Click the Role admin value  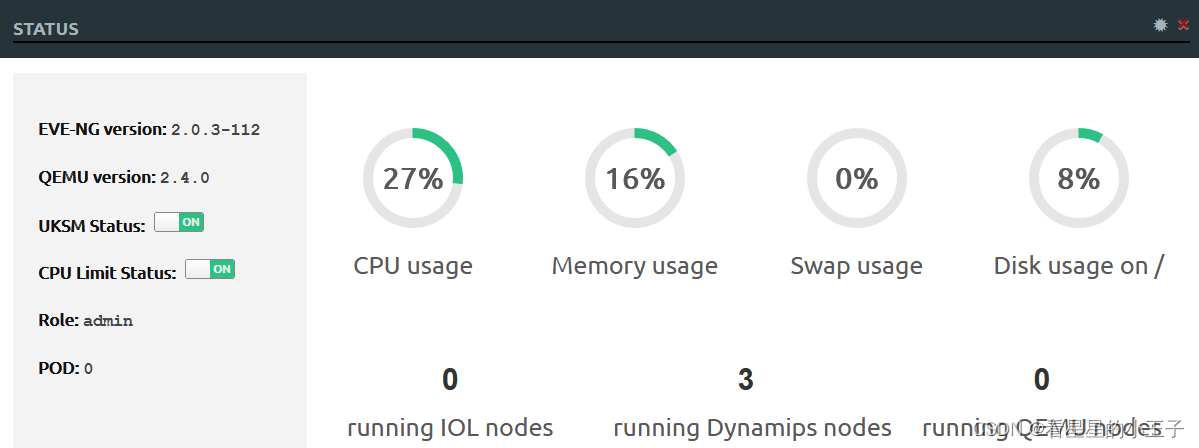click(x=108, y=321)
